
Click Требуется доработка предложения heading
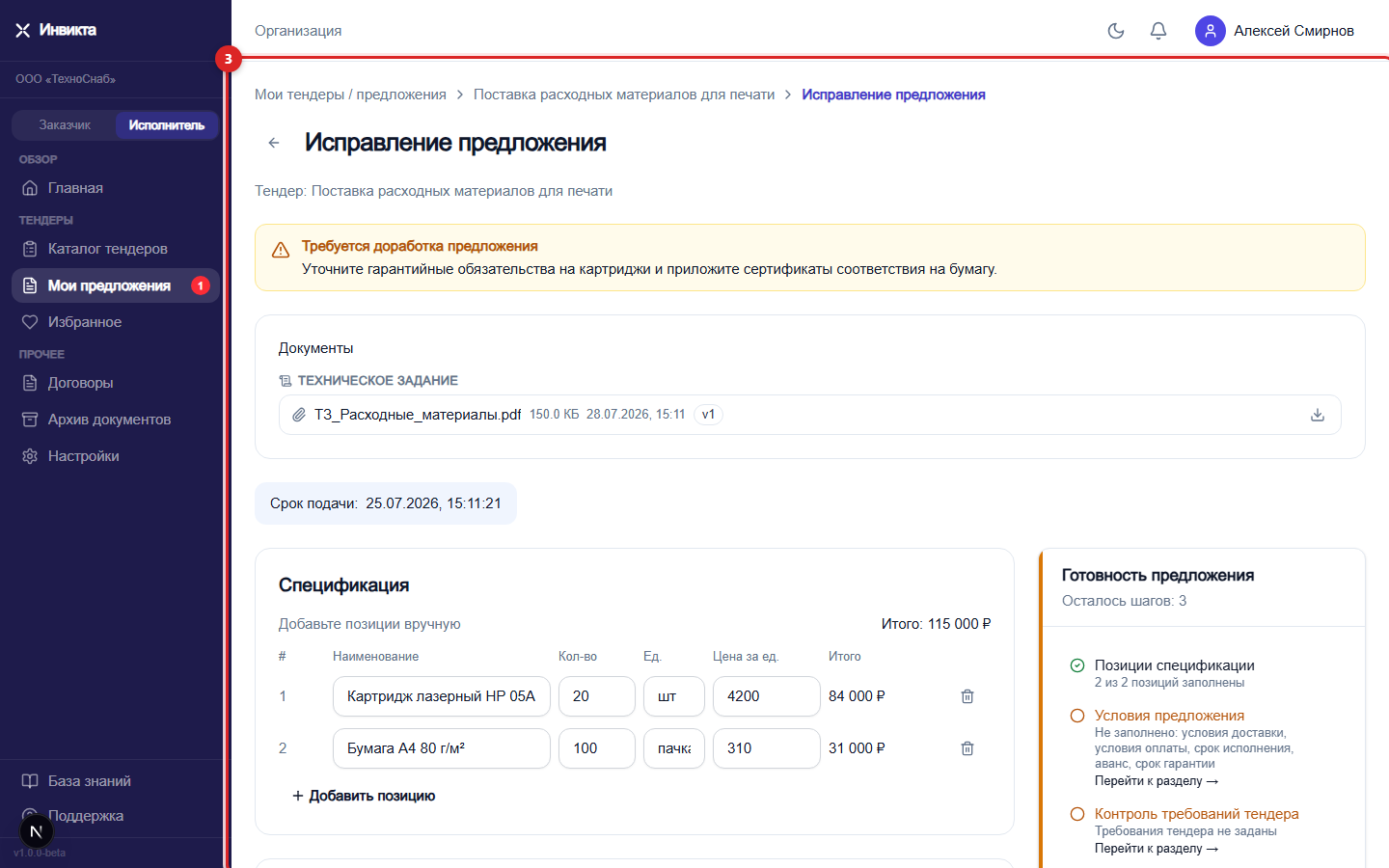(x=420, y=246)
